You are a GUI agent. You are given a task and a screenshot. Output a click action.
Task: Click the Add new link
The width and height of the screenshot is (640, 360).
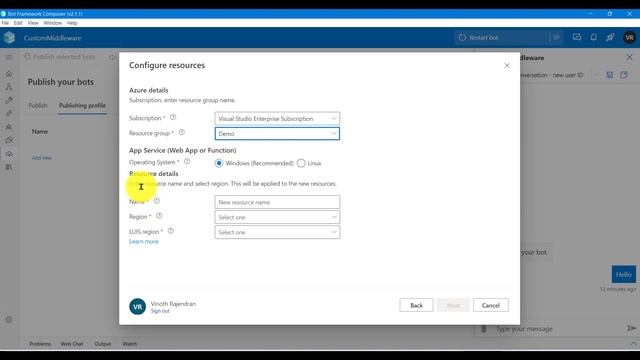(x=42, y=158)
